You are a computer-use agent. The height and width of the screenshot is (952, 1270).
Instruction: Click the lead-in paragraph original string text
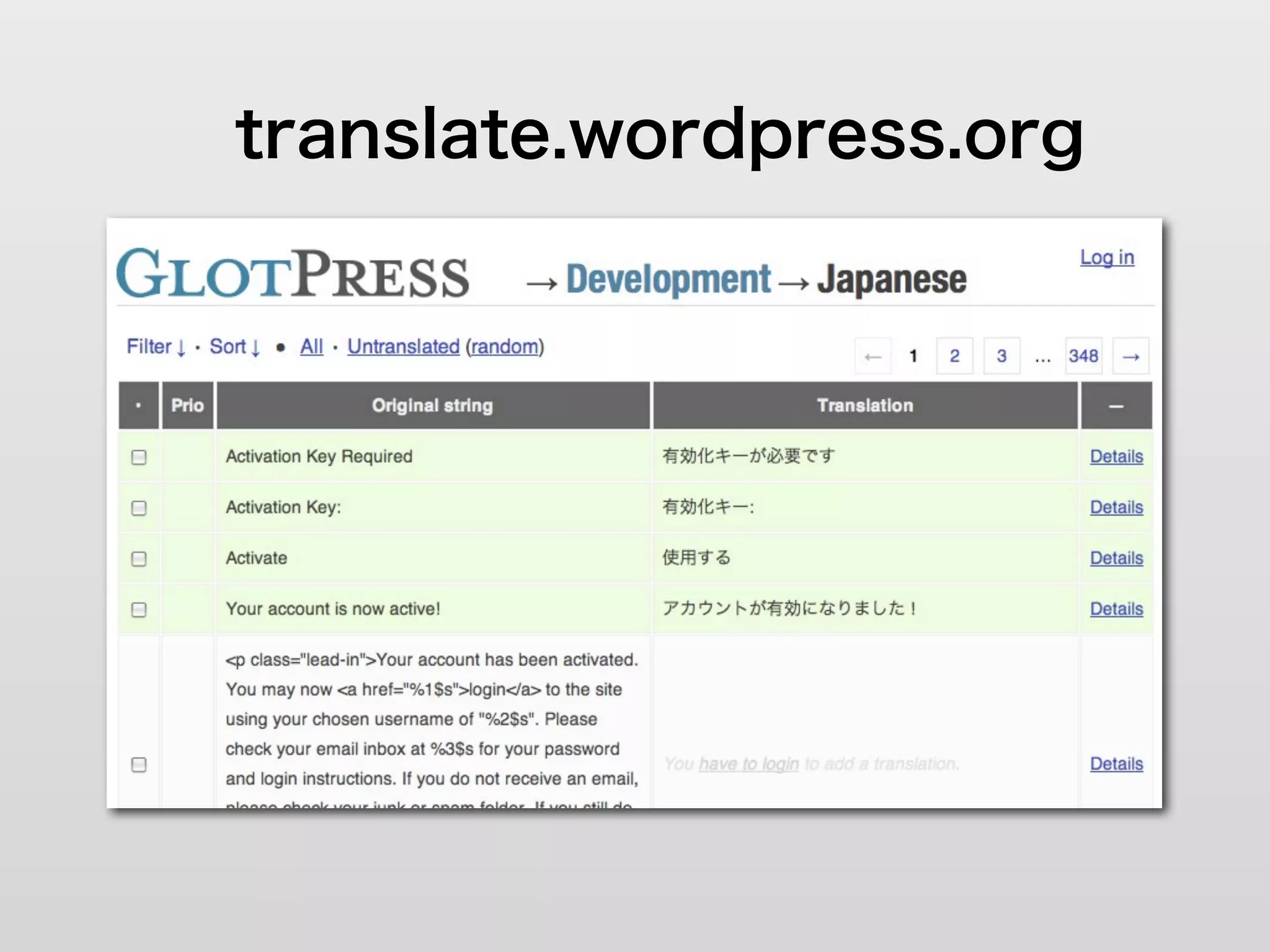432,728
